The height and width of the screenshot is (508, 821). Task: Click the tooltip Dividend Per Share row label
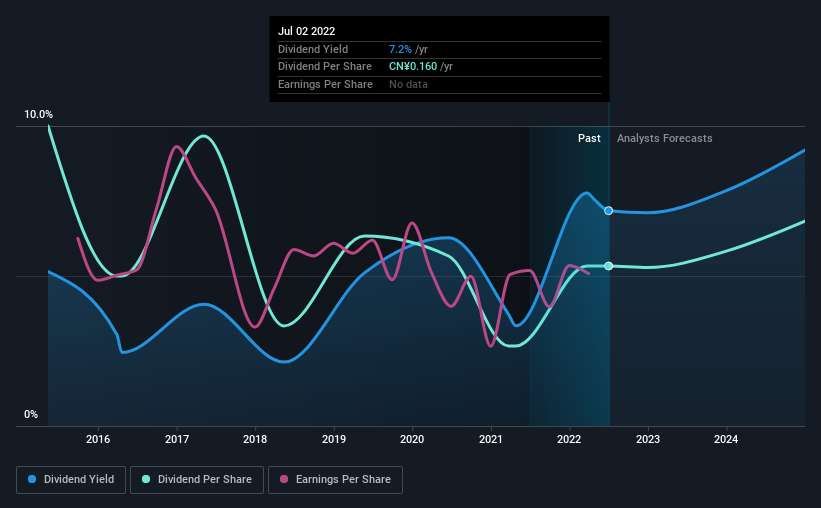(325, 67)
